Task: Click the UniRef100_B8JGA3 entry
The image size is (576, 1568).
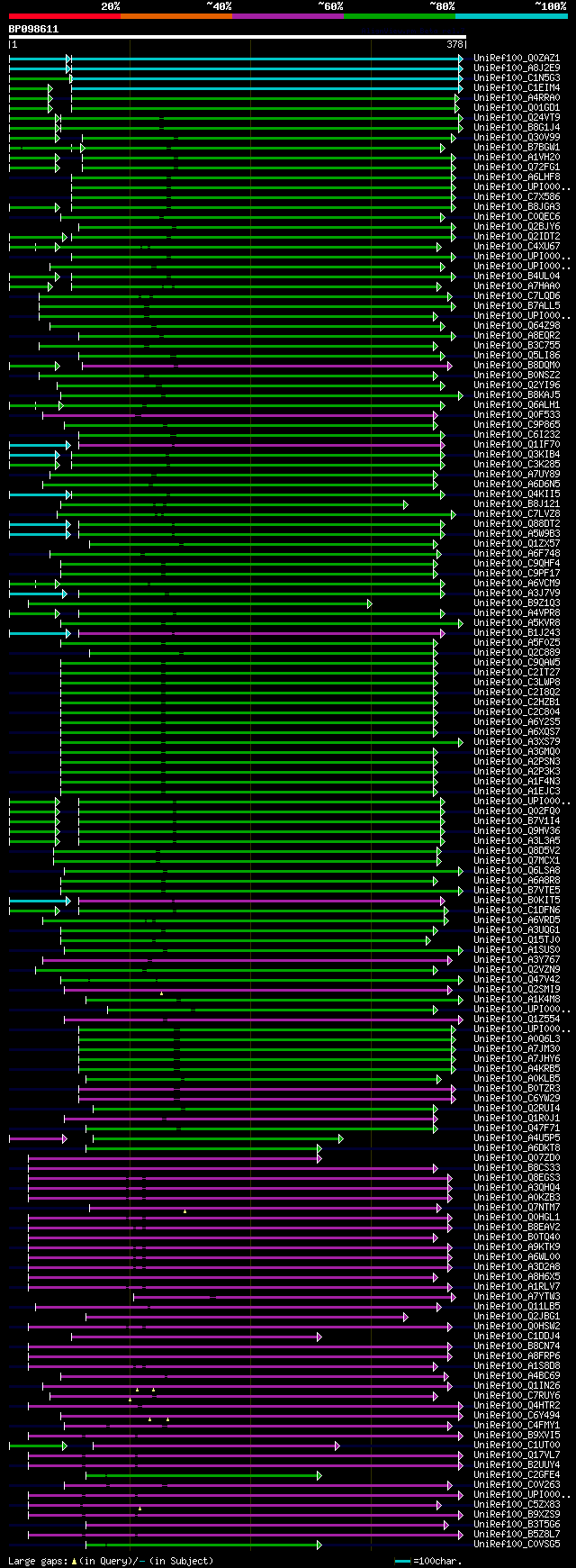Action: [517, 206]
